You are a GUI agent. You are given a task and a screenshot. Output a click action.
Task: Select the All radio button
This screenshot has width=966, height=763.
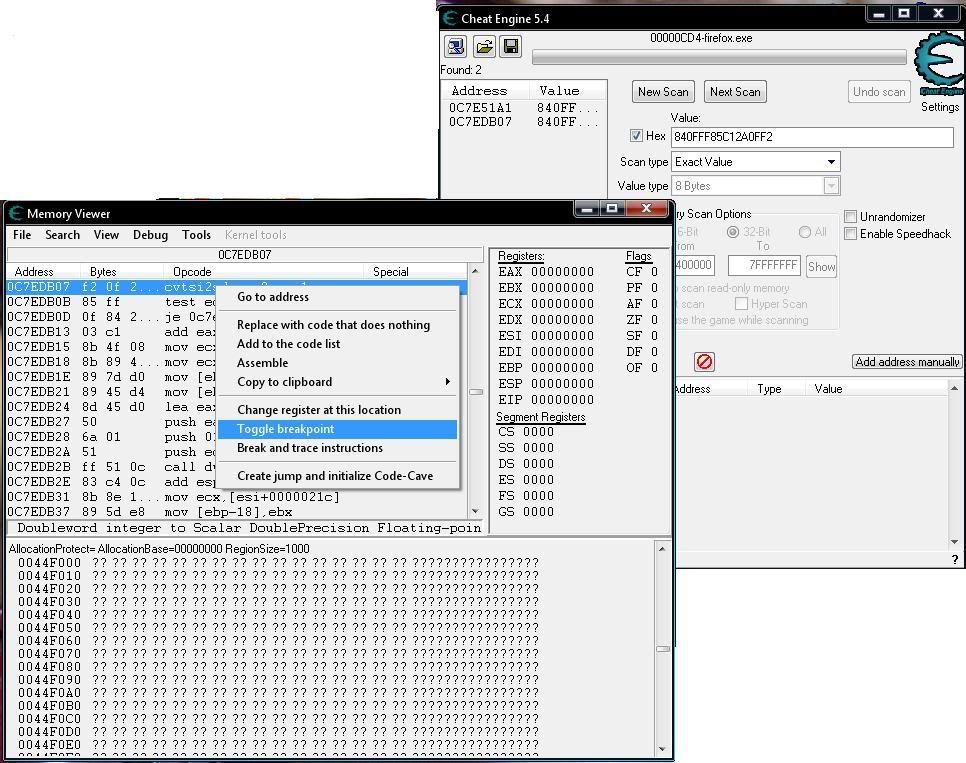tap(805, 232)
